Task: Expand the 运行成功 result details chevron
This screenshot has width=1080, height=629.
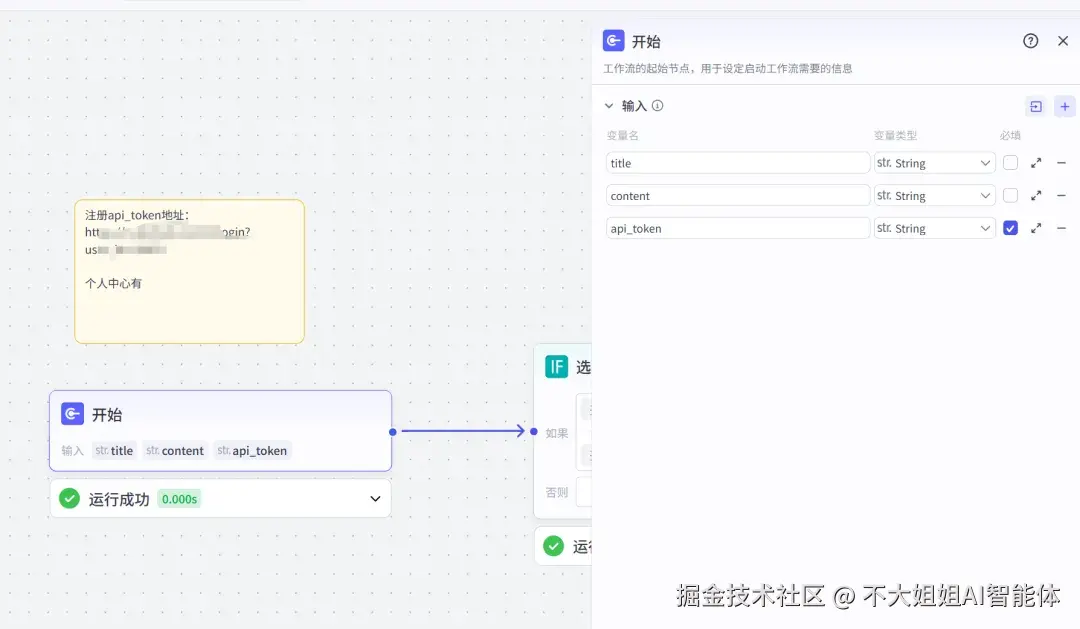Action: (375, 498)
